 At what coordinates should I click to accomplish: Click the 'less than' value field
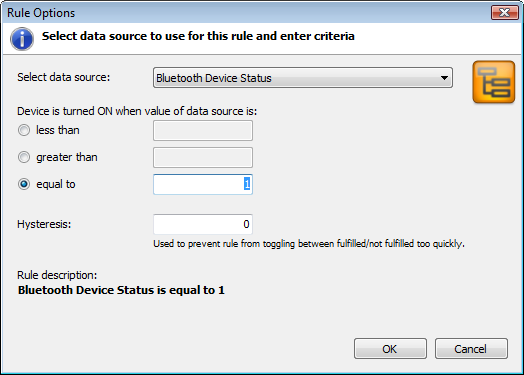tap(203, 130)
